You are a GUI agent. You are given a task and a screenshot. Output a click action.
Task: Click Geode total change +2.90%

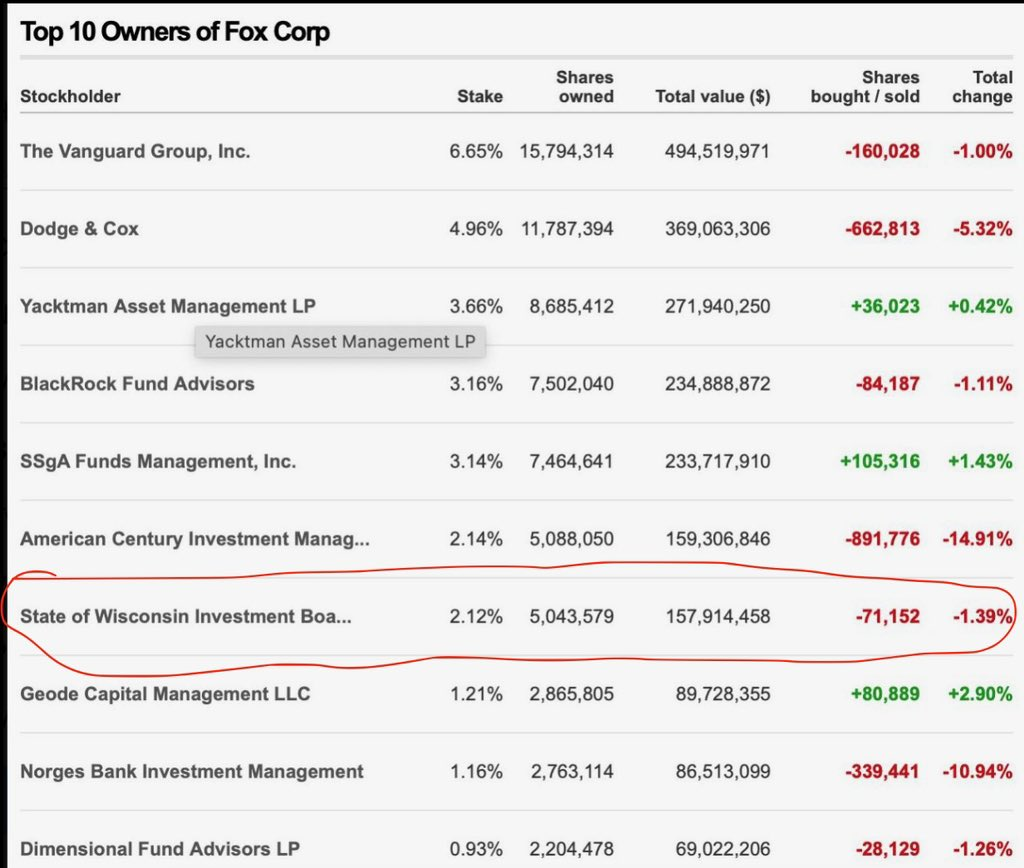click(980, 694)
